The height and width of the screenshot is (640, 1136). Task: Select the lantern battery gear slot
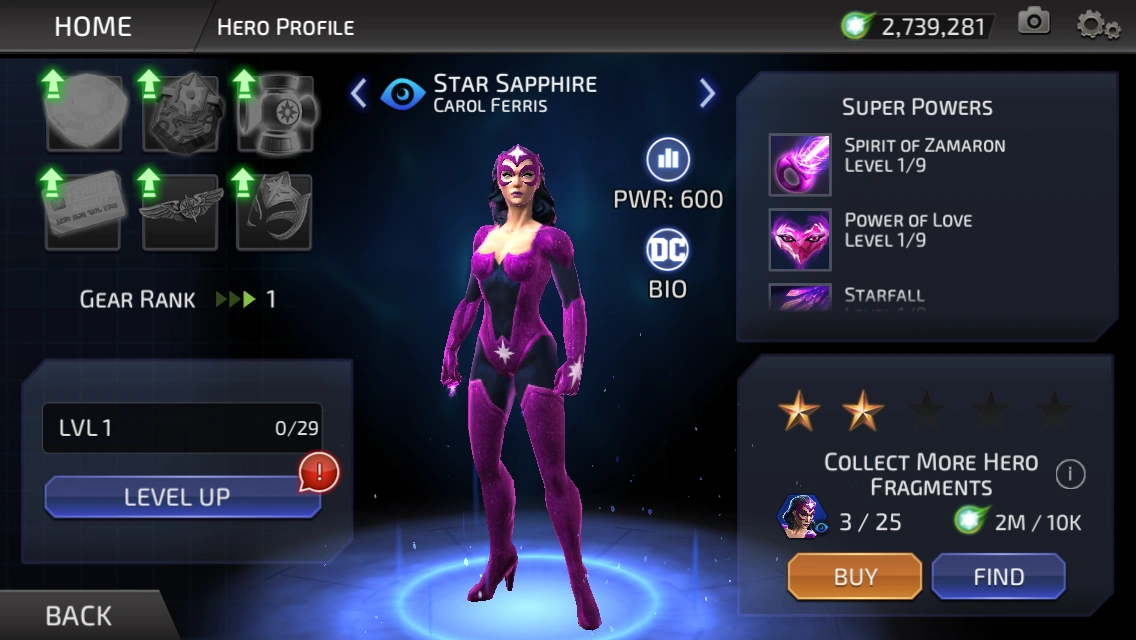point(275,113)
